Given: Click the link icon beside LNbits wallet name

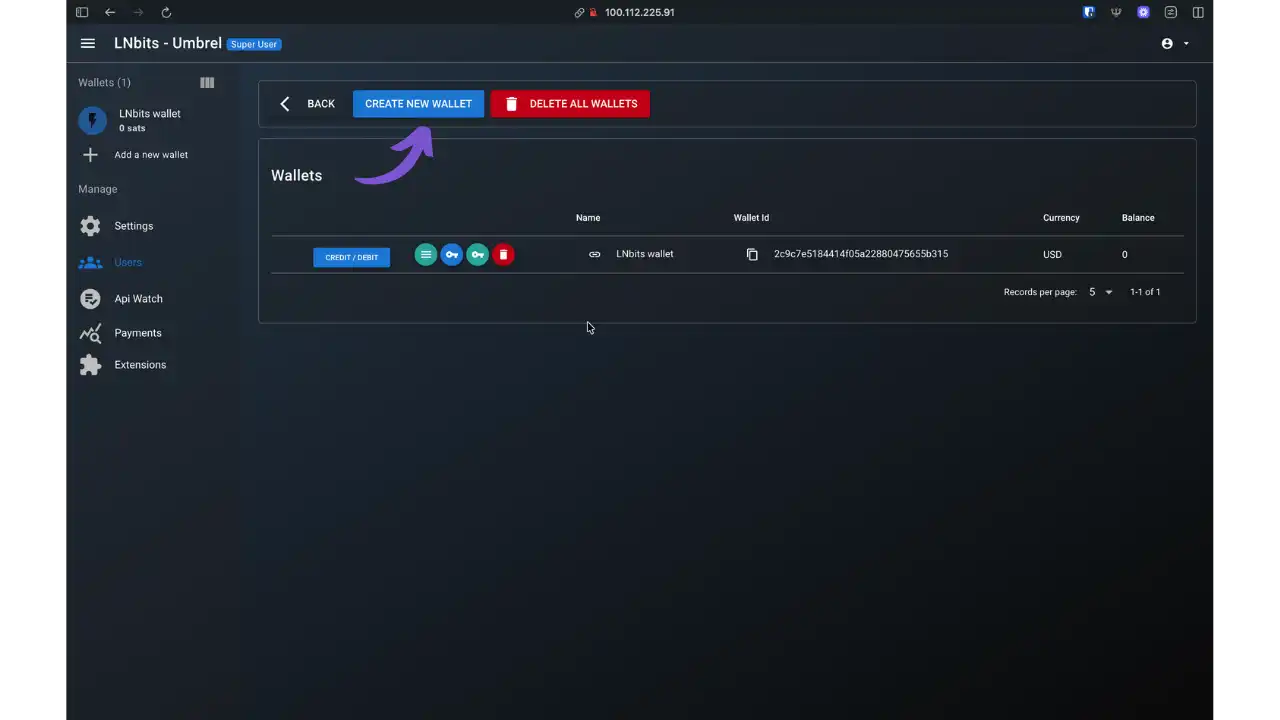Looking at the screenshot, I should pos(594,254).
